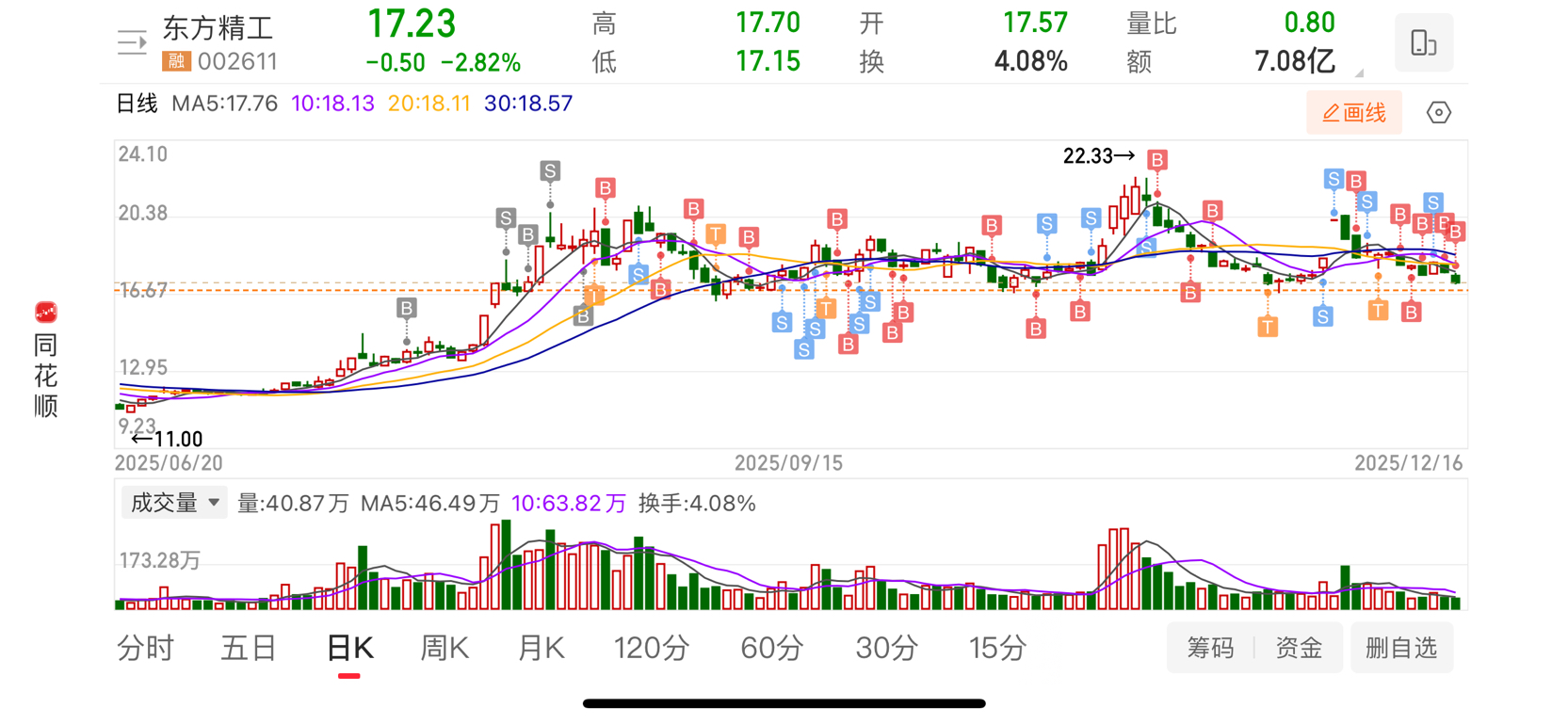The width and height of the screenshot is (1568, 724).
Task: Tap the small expand triangle beside 7.08亿
Action: click(1359, 72)
